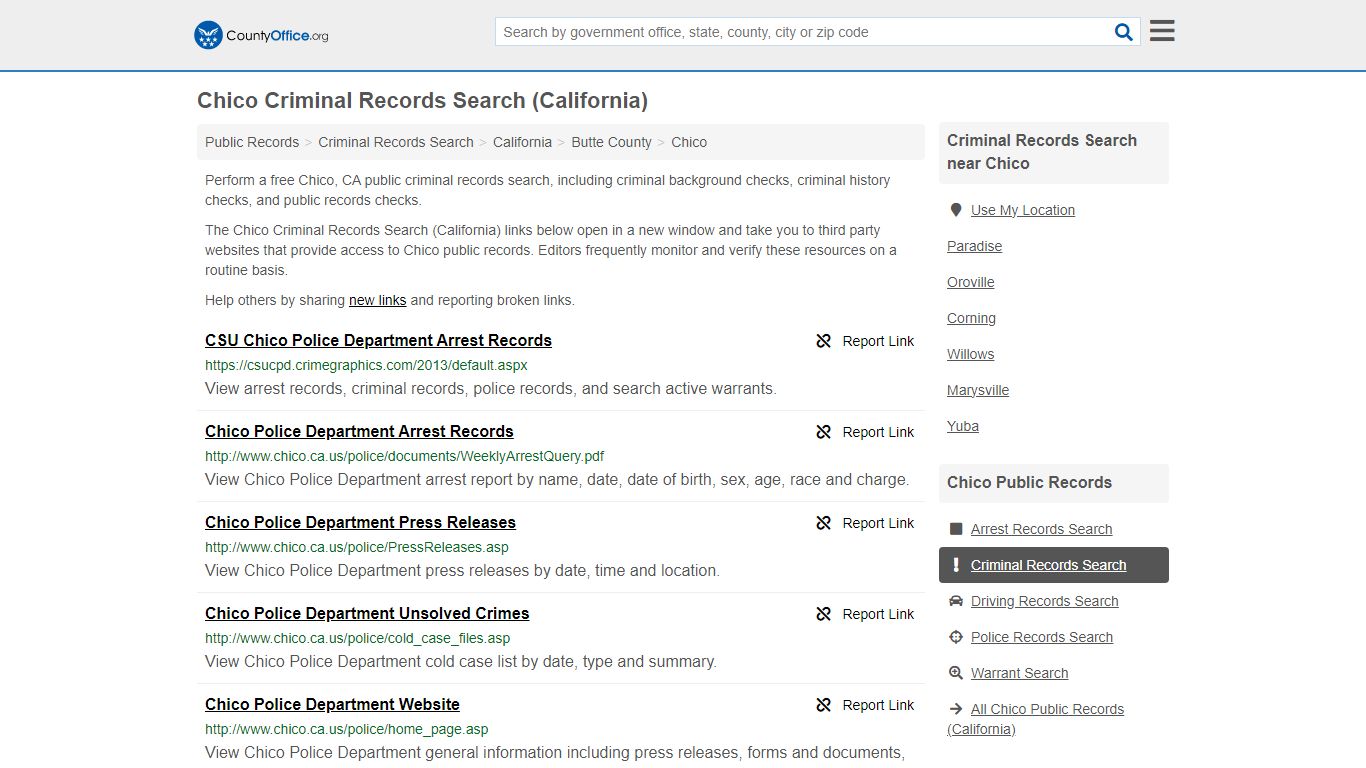
Task: Open California breadcrumb link
Action: click(522, 142)
